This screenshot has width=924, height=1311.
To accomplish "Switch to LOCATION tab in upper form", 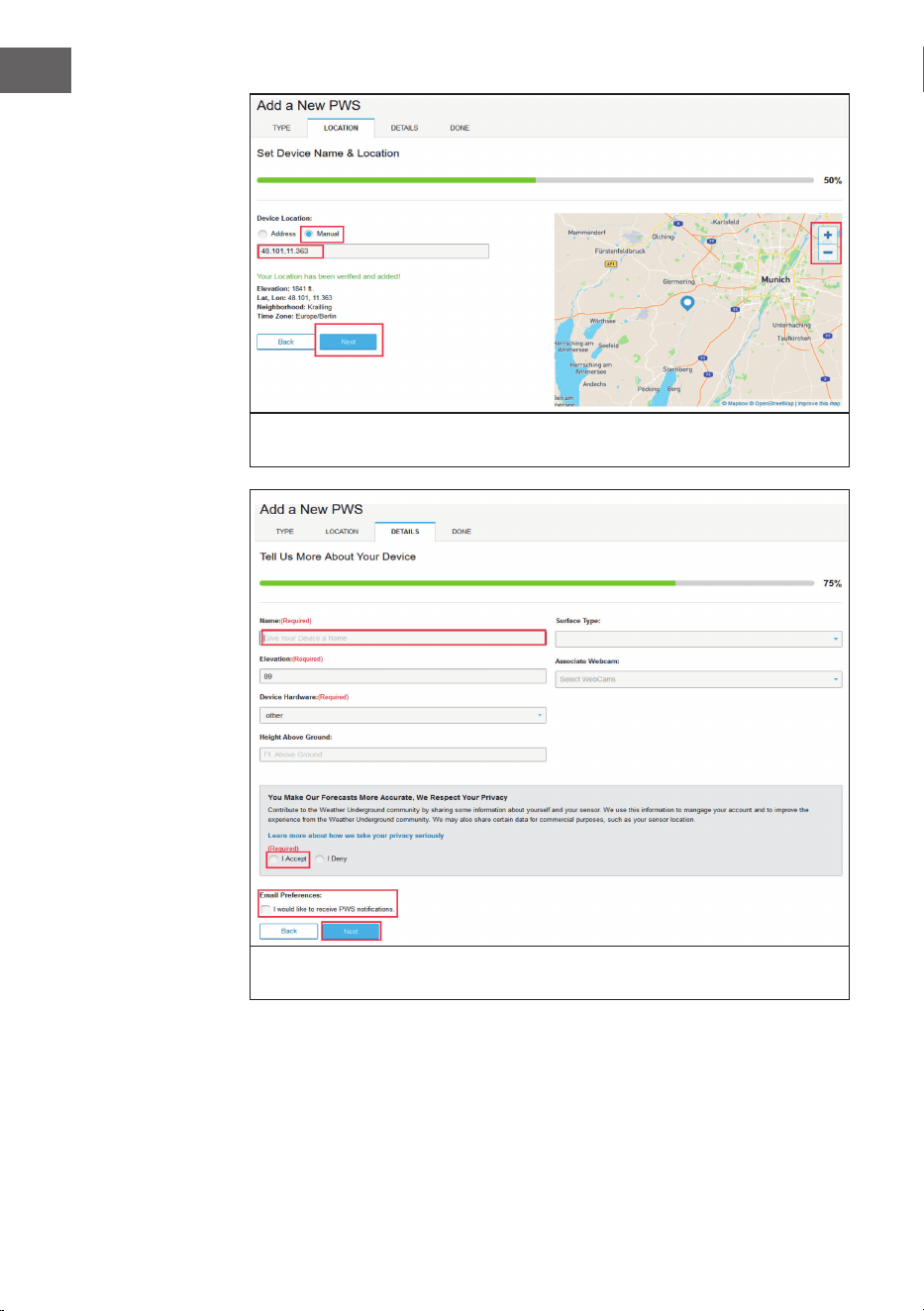I will click(x=341, y=128).
